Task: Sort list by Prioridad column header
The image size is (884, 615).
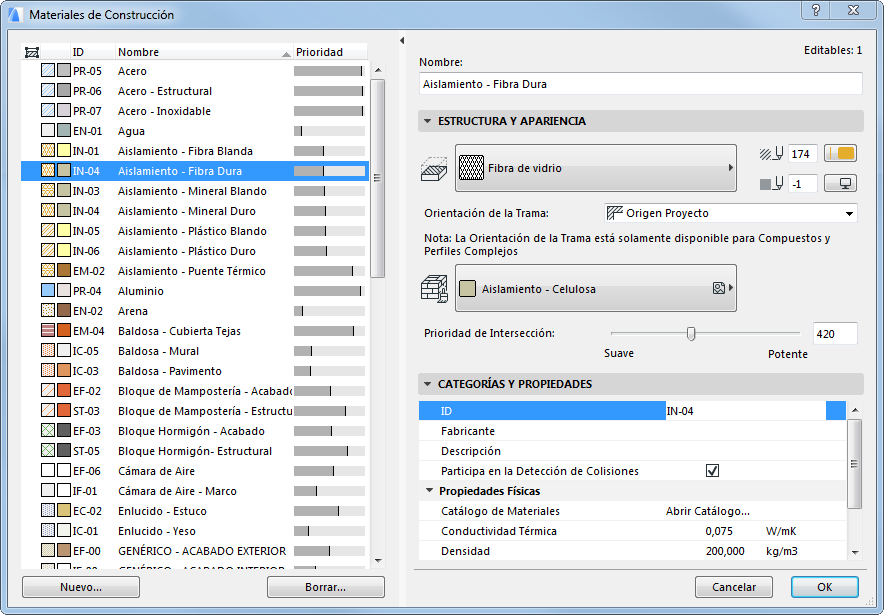Action: click(330, 52)
